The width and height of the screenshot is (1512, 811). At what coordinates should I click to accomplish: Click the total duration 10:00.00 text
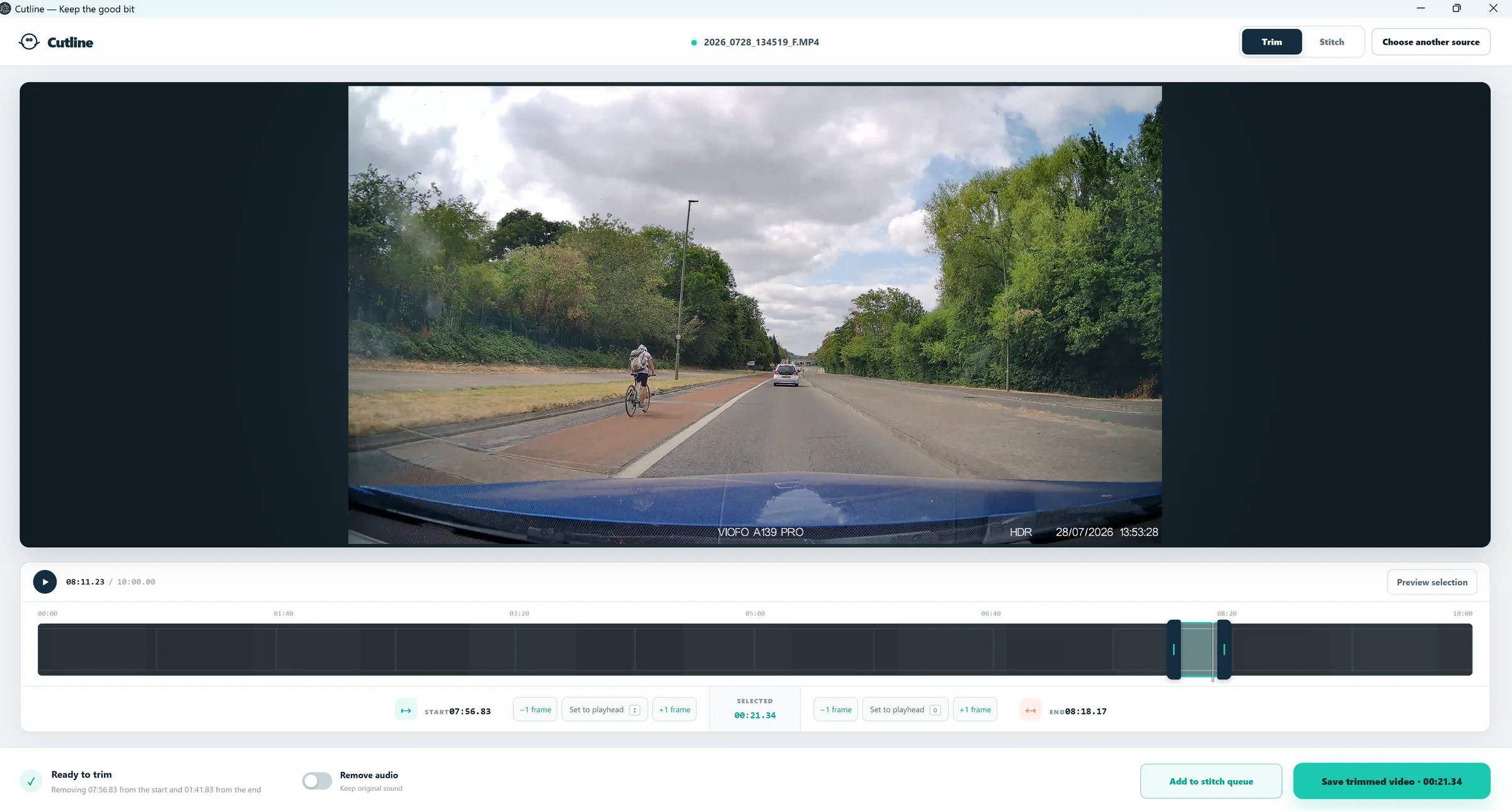pos(136,582)
